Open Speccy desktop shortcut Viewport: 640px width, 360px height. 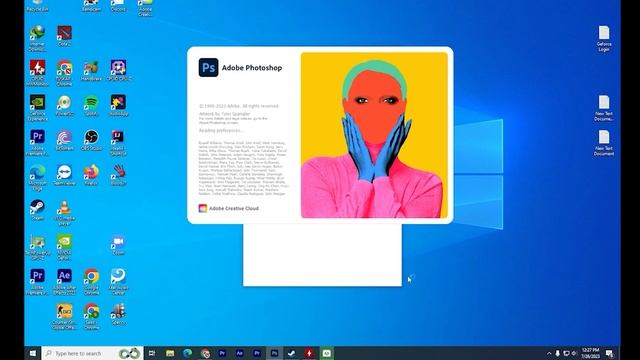118,314
